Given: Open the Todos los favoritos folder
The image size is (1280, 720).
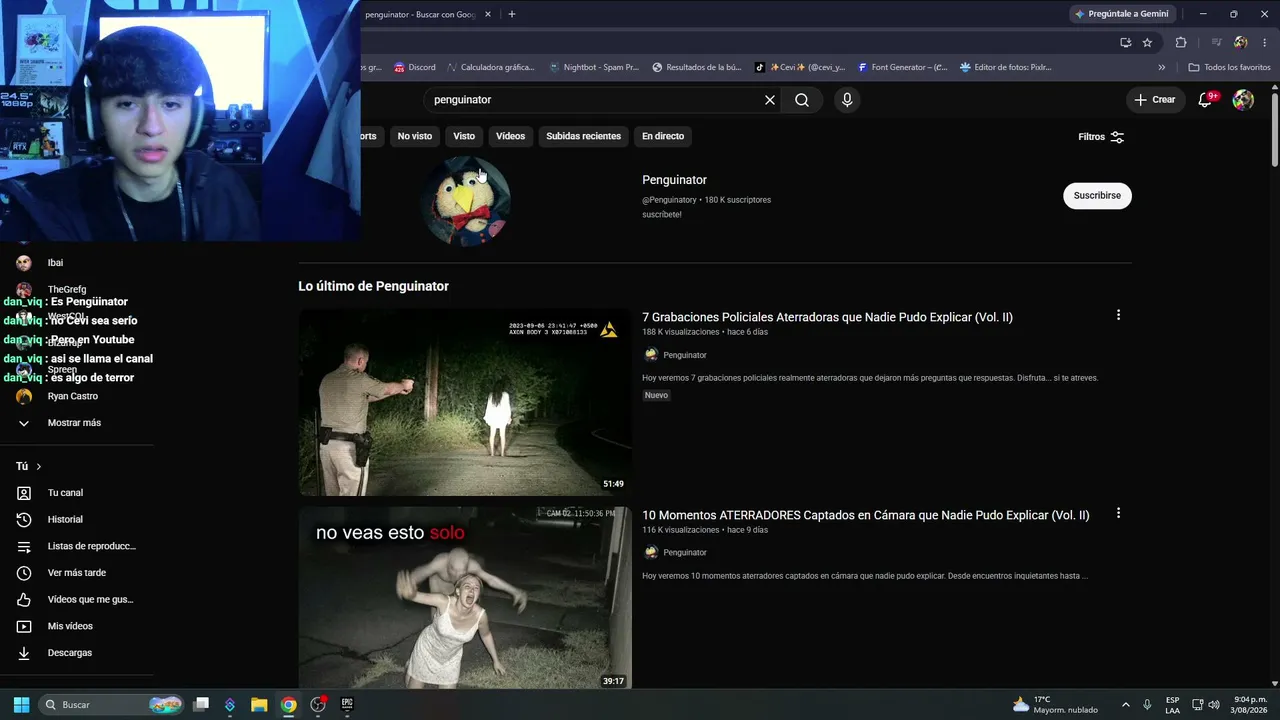Looking at the screenshot, I should coord(1229,68).
